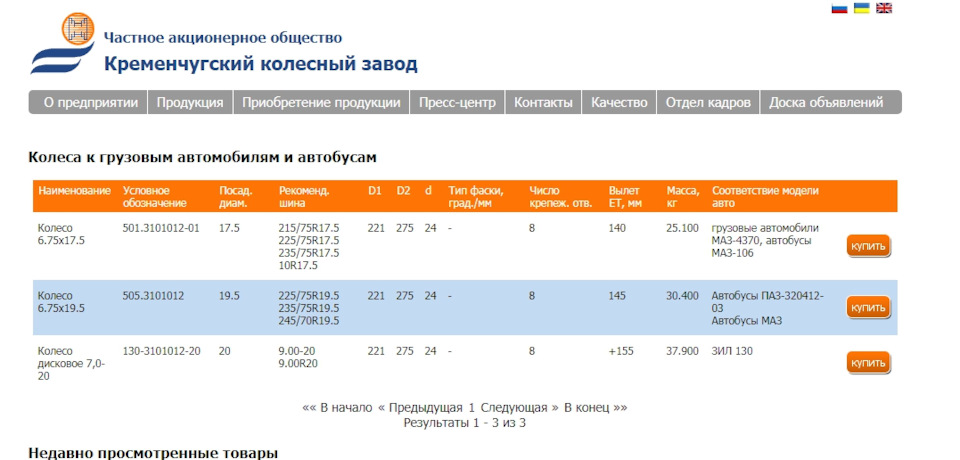Open "Доска объявлений" in the menu bar
The height and width of the screenshot is (460, 960).
click(826, 102)
